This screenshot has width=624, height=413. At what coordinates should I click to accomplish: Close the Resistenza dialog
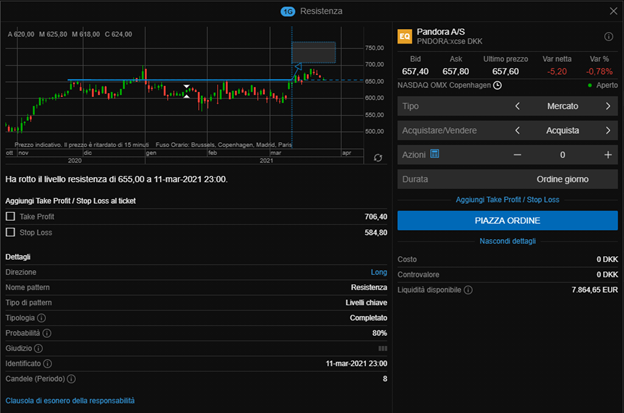point(613,11)
